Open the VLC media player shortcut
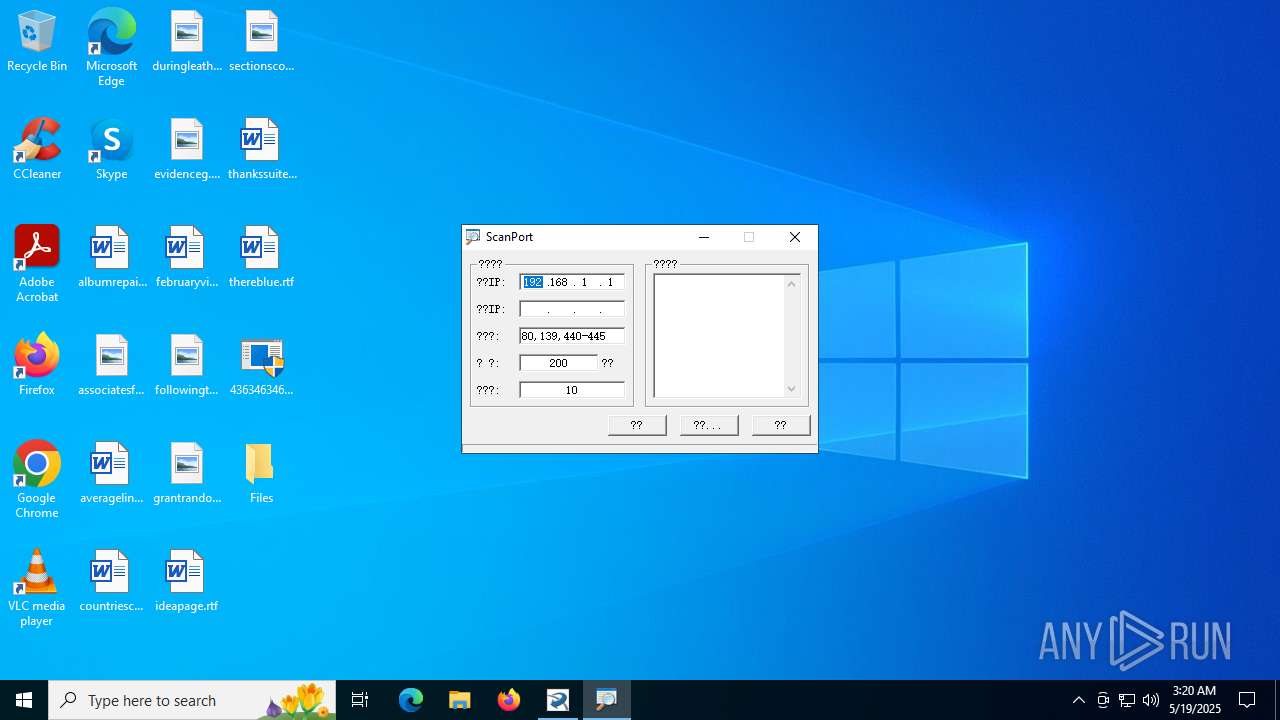The width and height of the screenshot is (1280, 720). pyautogui.click(x=37, y=588)
